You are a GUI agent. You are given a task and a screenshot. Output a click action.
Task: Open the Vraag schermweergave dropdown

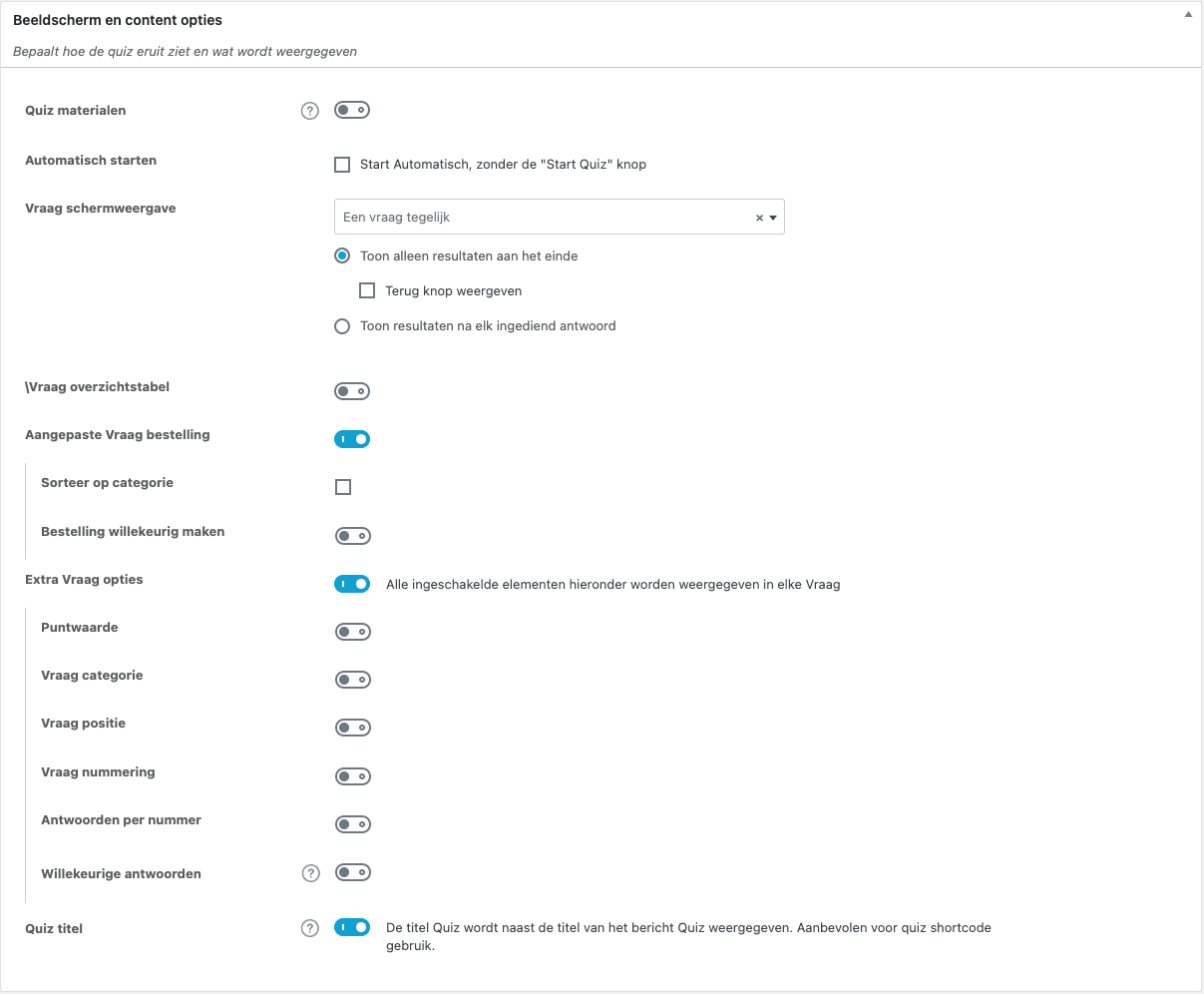(559, 217)
